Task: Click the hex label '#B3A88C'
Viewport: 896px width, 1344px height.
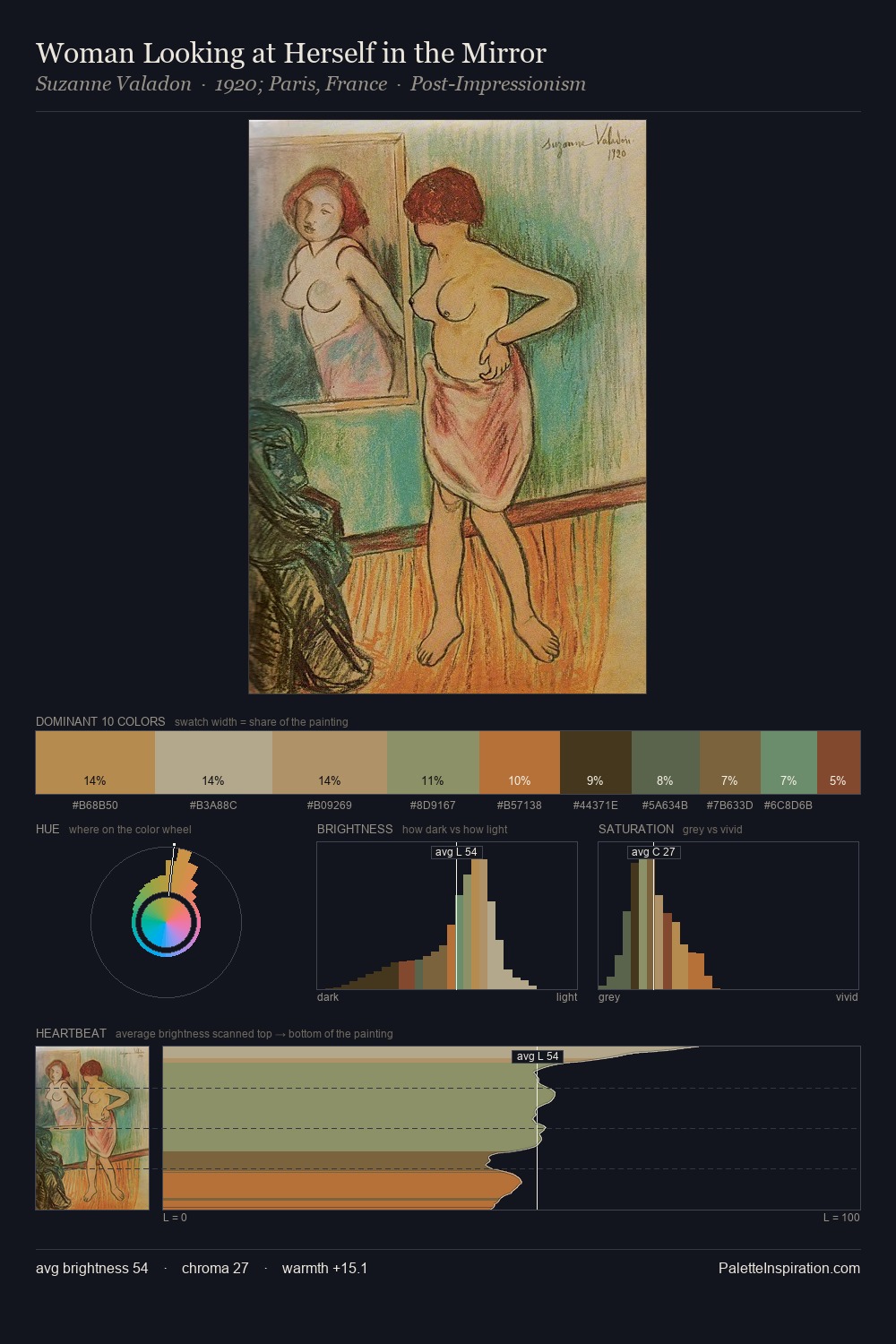Action: [x=213, y=805]
